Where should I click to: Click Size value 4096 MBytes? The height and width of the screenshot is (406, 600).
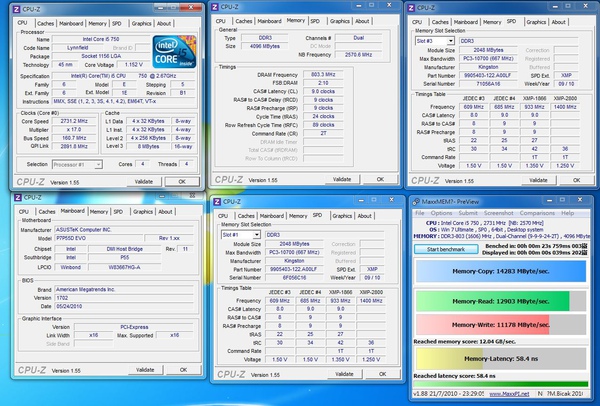click(264, 46)
